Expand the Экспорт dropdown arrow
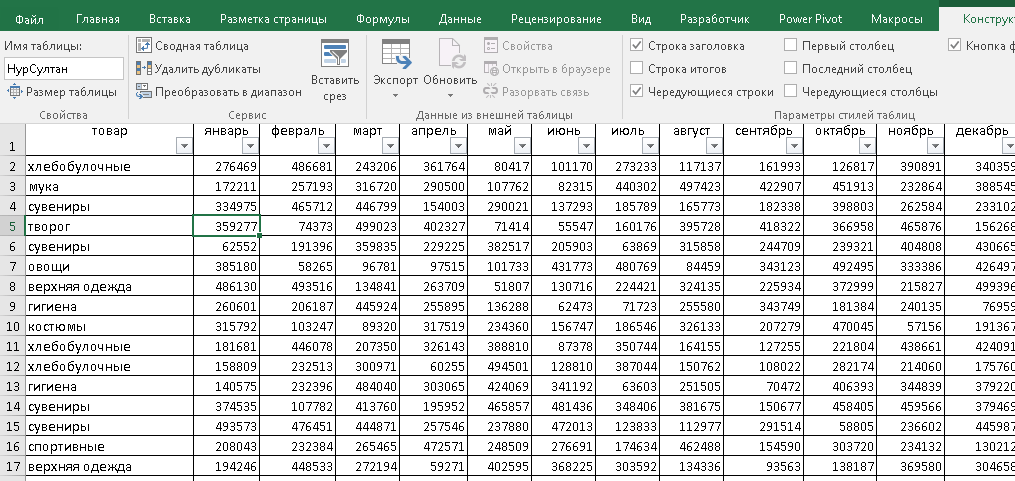 point(396,96)
